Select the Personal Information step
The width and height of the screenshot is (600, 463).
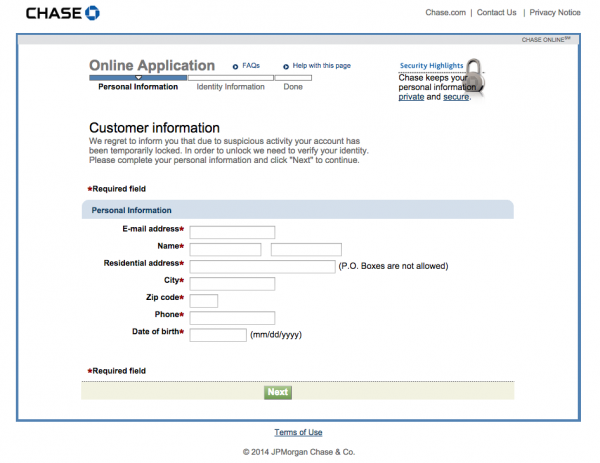(x=138, y=87)
